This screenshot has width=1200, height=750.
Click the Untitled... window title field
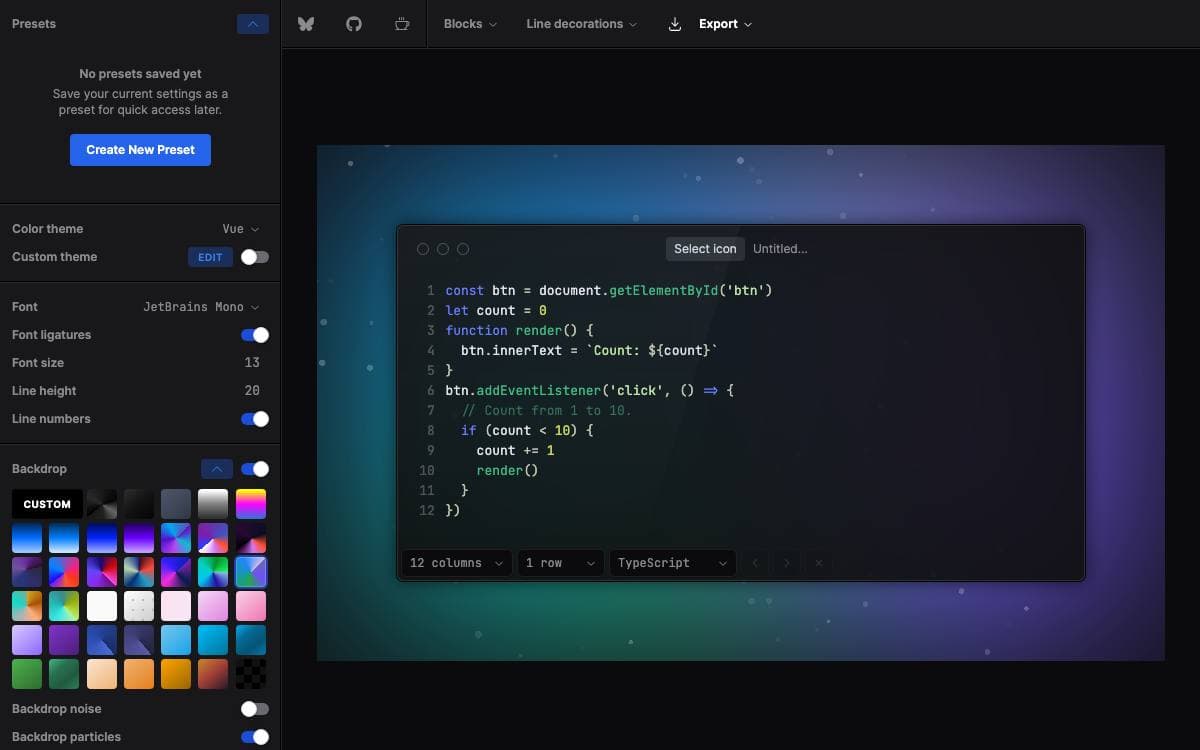tap(780, 249)
